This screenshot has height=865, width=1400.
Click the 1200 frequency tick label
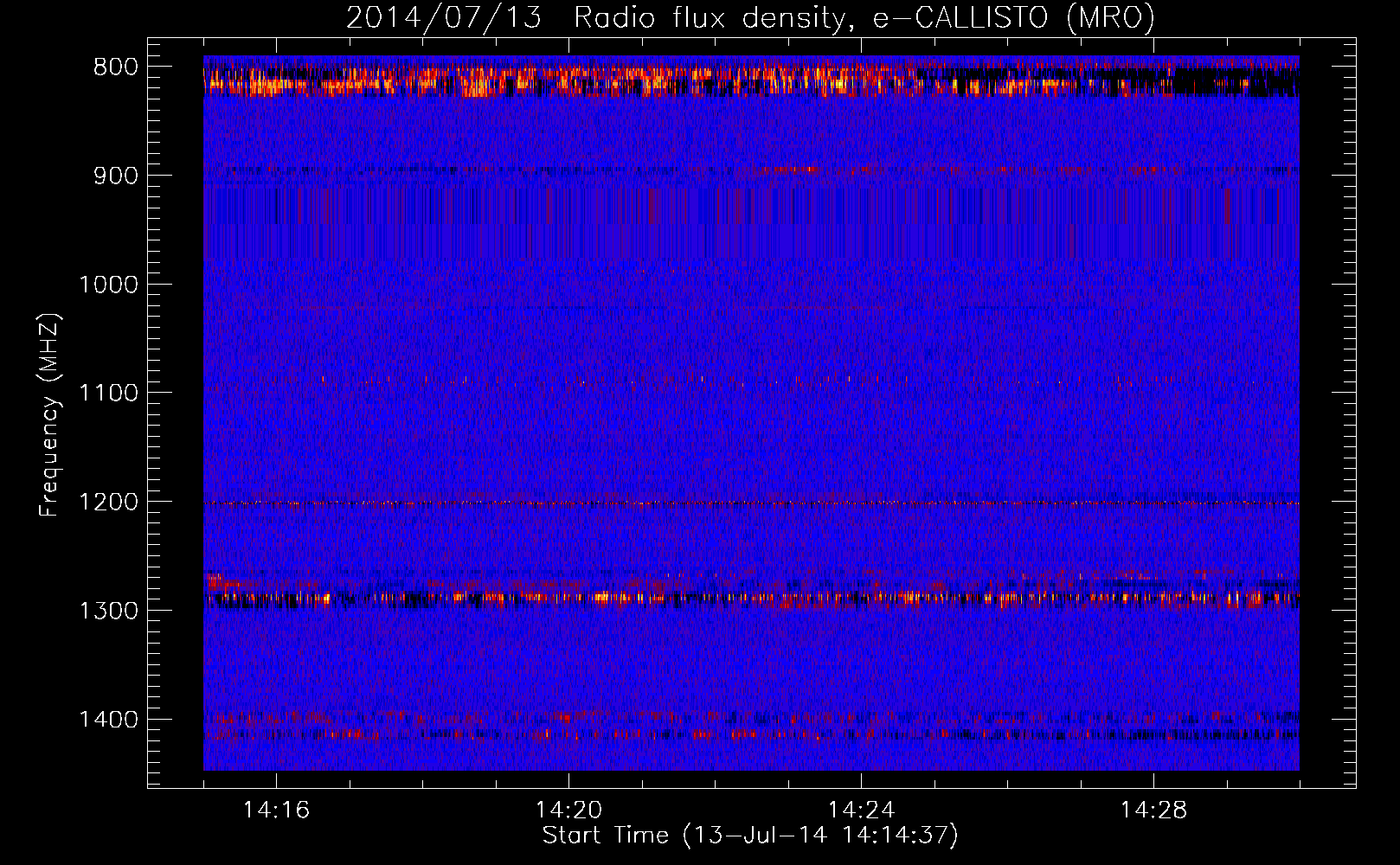point(108,503)
